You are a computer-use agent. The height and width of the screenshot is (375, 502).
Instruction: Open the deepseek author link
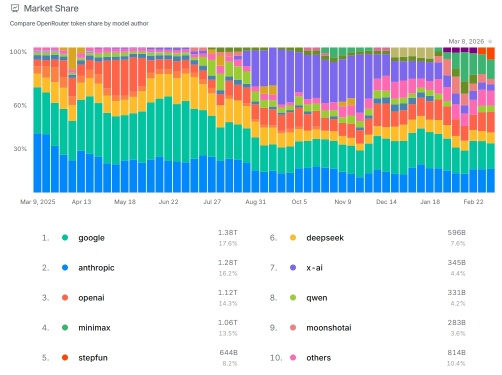(x=325, y=238)
